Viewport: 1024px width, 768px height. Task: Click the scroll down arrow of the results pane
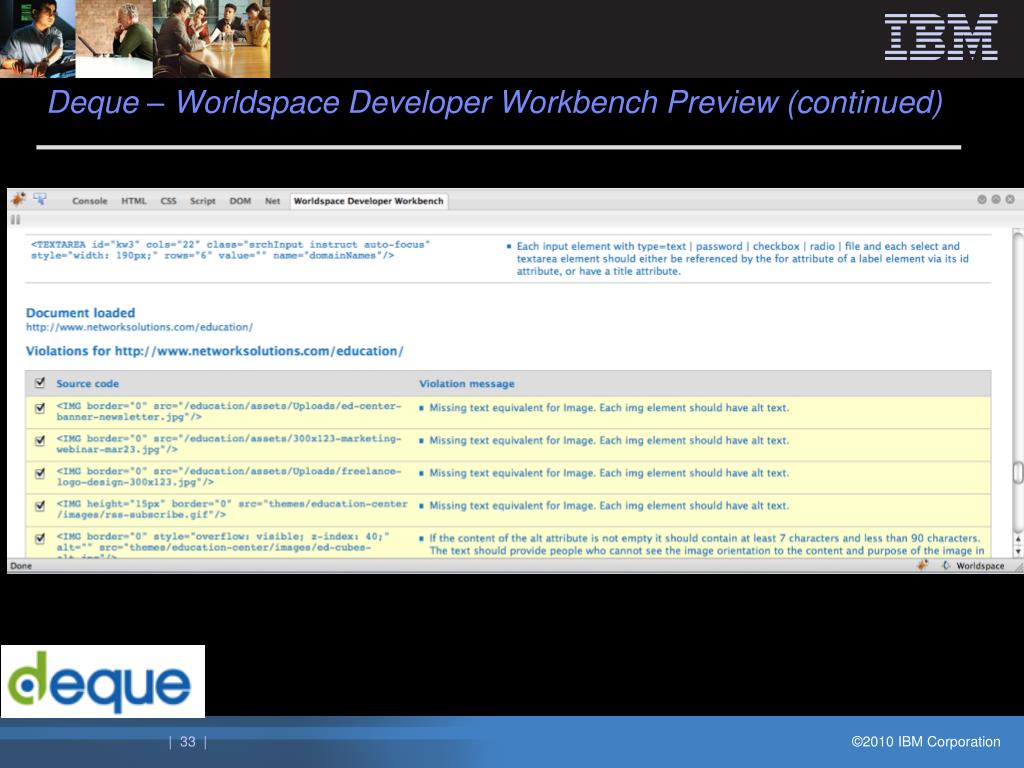1017,552
